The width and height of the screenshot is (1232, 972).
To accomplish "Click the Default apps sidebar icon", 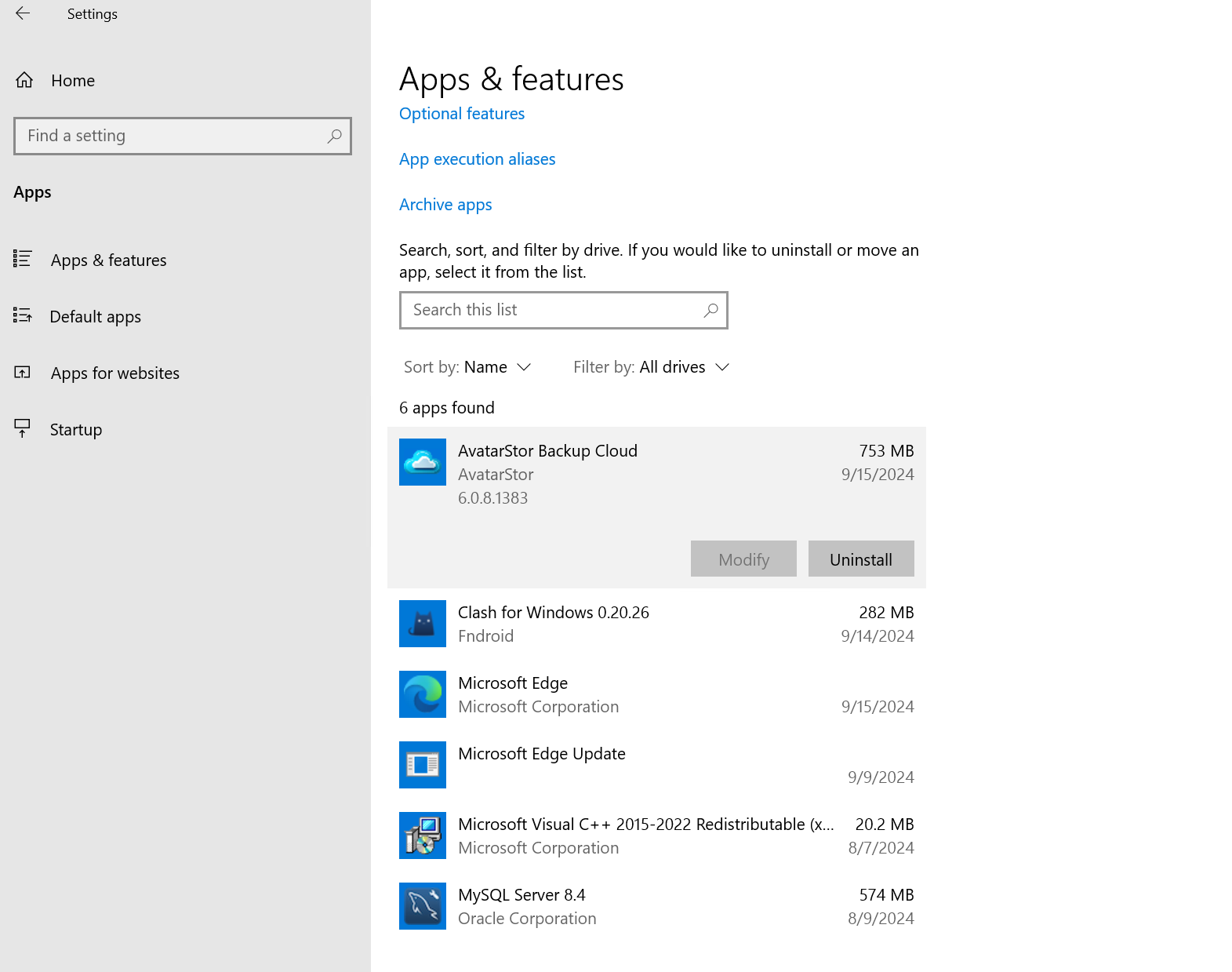I will click(x=22, y=315).
